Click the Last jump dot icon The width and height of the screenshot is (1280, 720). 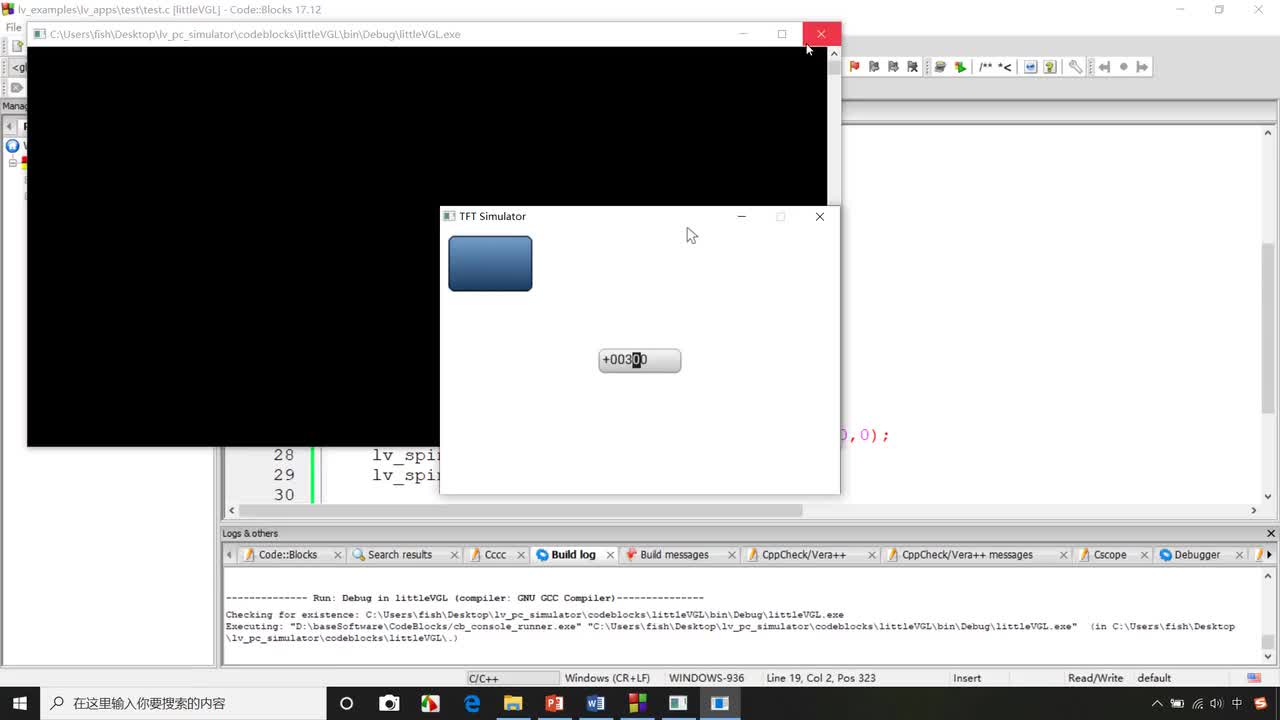coord(1123,67)
